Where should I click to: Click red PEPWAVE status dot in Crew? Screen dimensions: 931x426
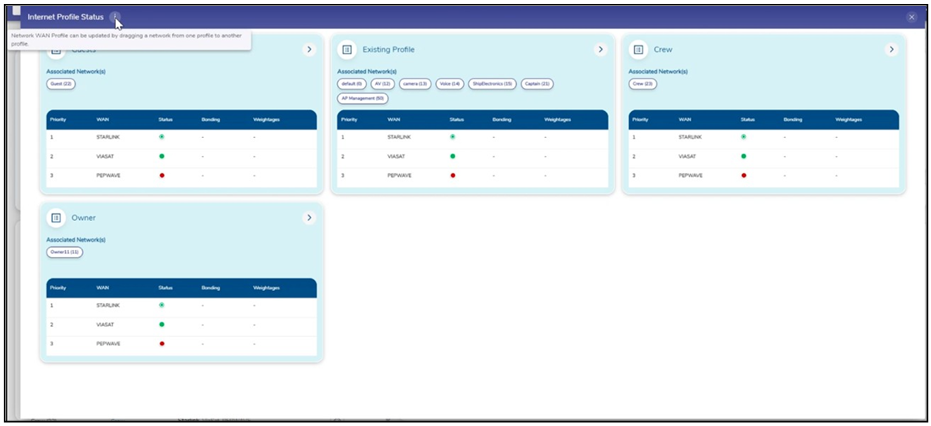point(743,175)
